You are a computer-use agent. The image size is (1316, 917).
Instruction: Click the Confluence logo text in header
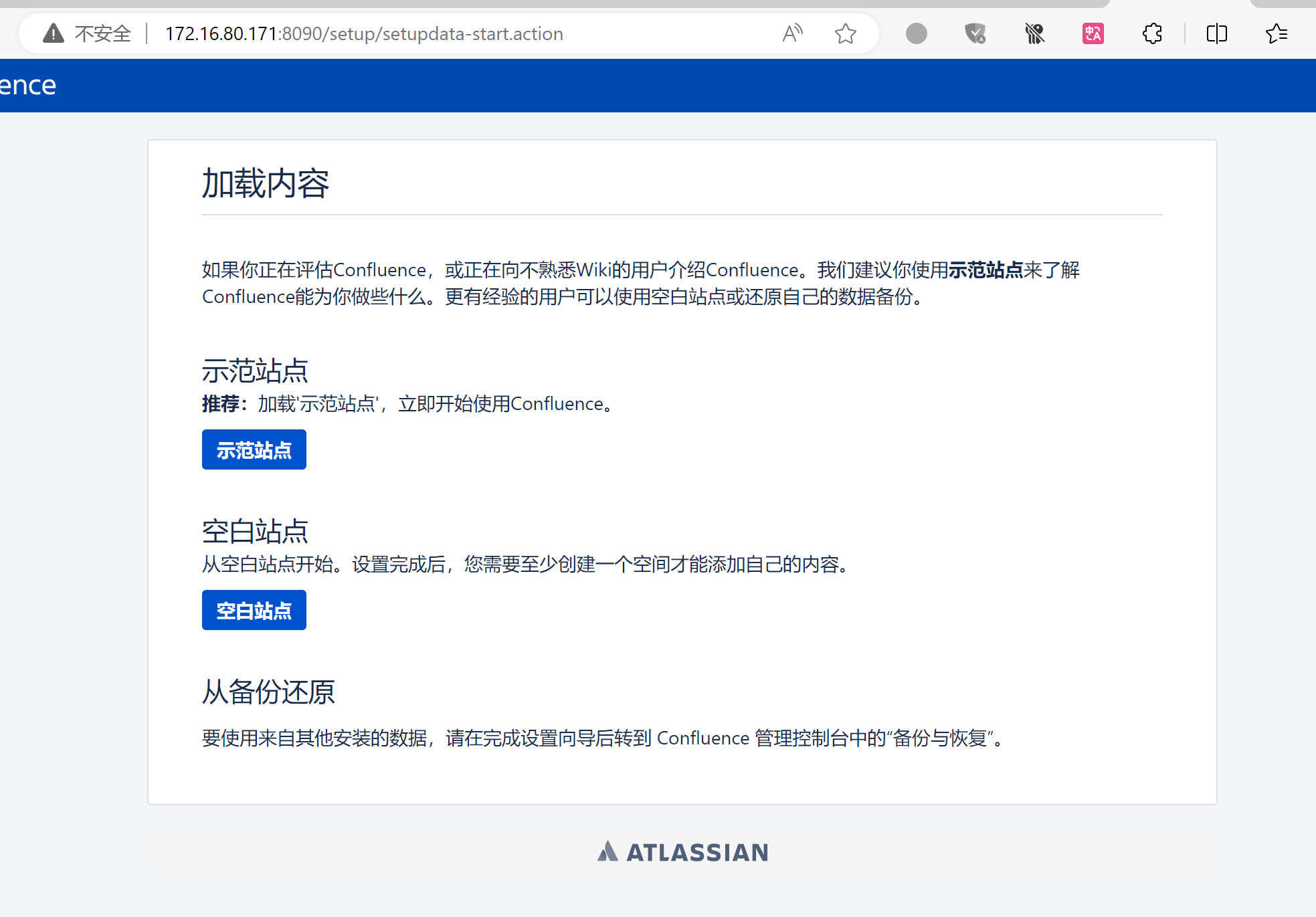pos(27,85)
